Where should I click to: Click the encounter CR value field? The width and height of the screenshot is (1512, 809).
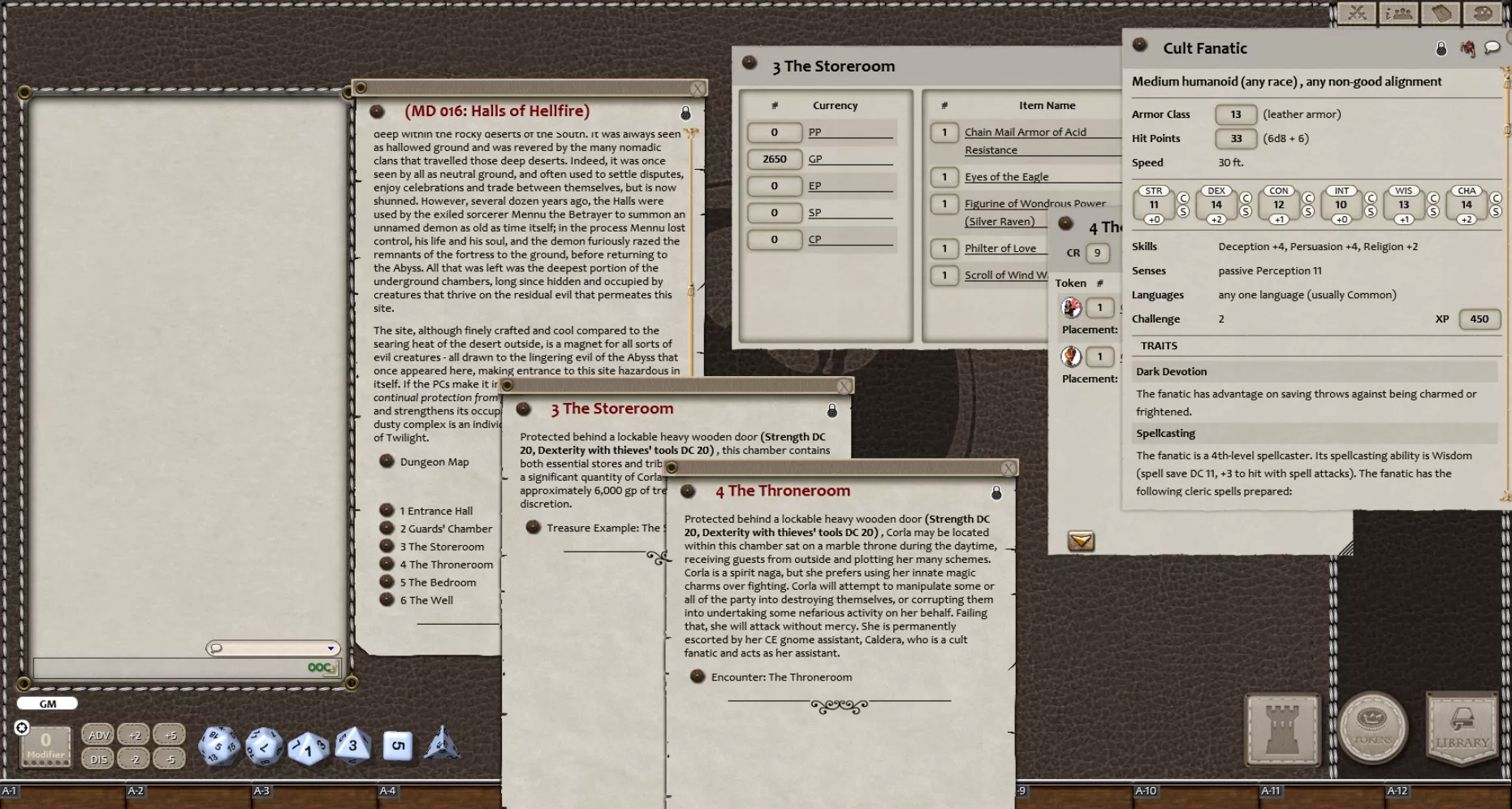(x=1097, y=253)
